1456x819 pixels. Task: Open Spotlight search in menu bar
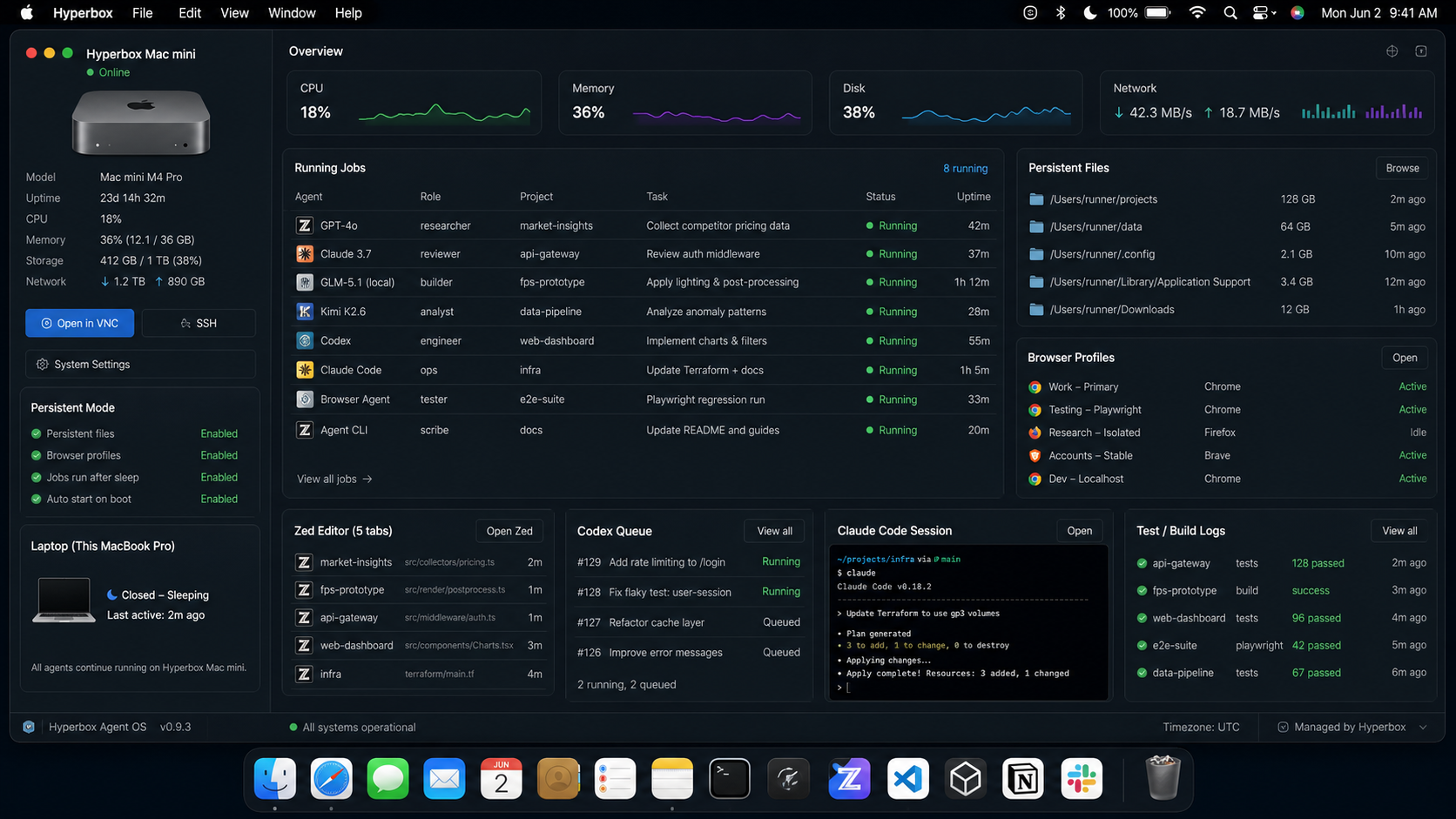point(1230,13)
